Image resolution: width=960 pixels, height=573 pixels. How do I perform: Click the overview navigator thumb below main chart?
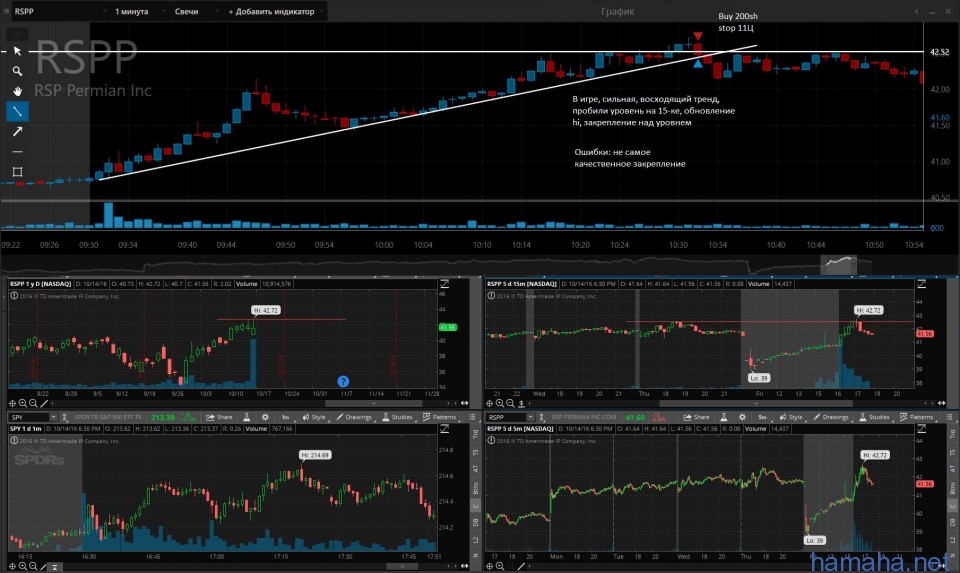point(838,264)
